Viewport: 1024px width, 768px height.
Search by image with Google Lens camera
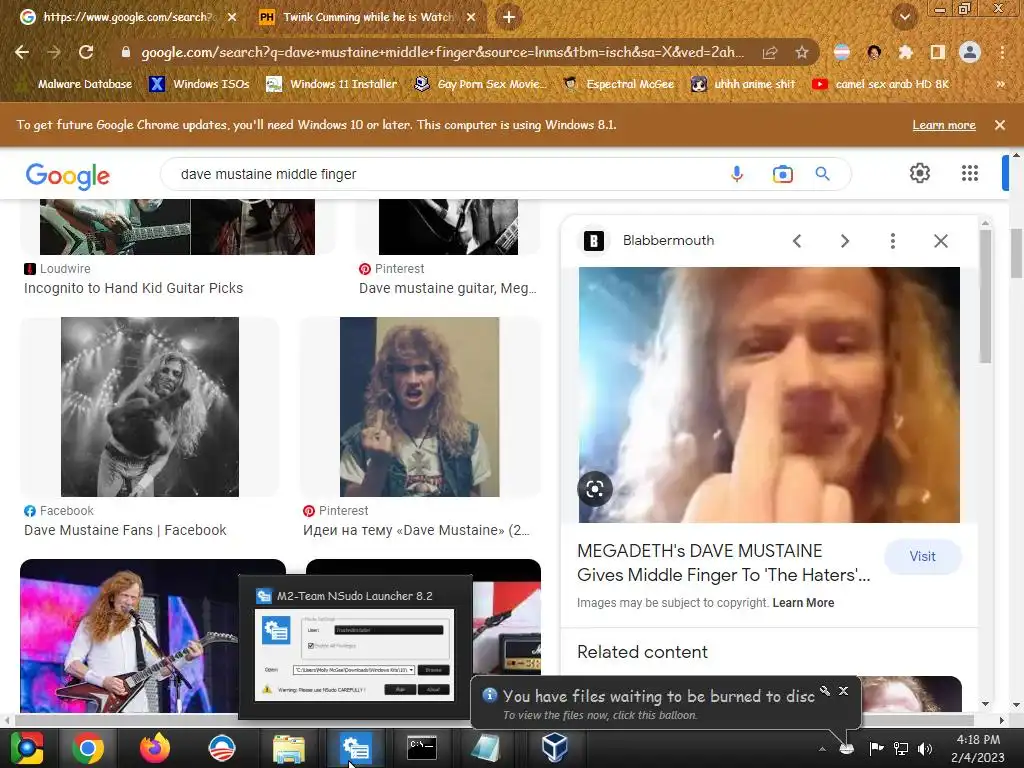click(x=782, y=174)
